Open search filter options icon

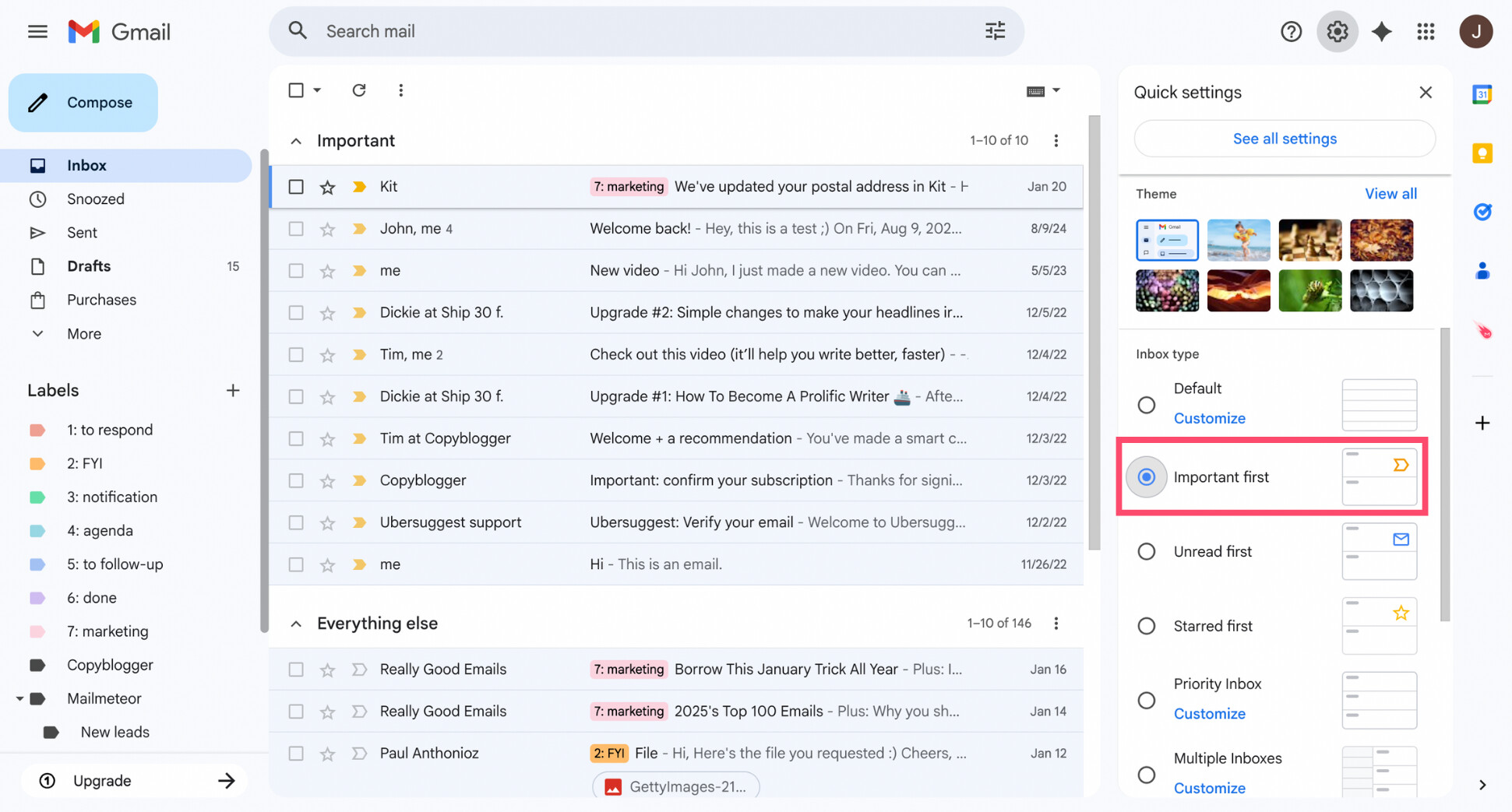click(994, 30)
